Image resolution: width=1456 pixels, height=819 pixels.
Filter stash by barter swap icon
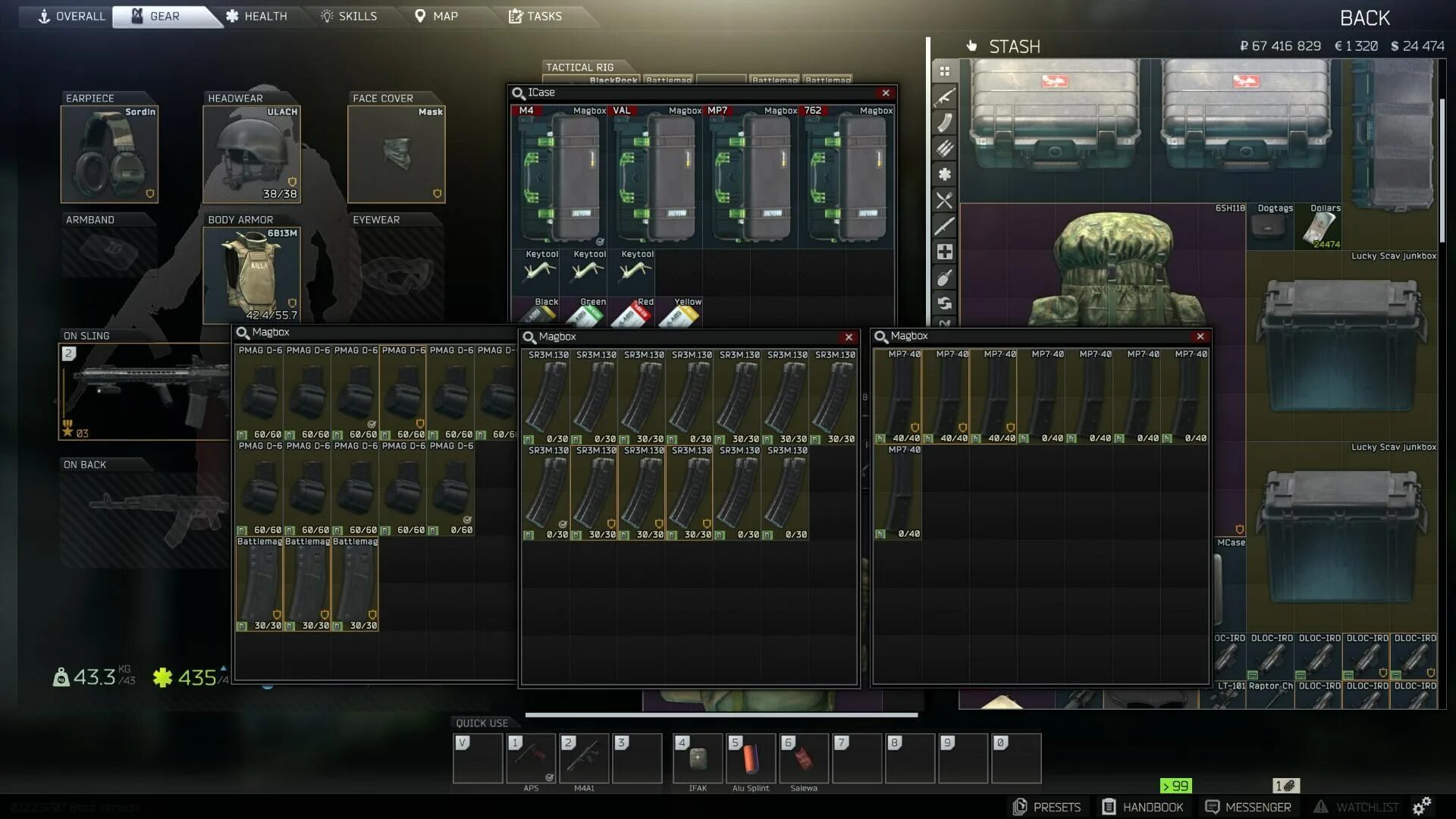tap(944, 303)
